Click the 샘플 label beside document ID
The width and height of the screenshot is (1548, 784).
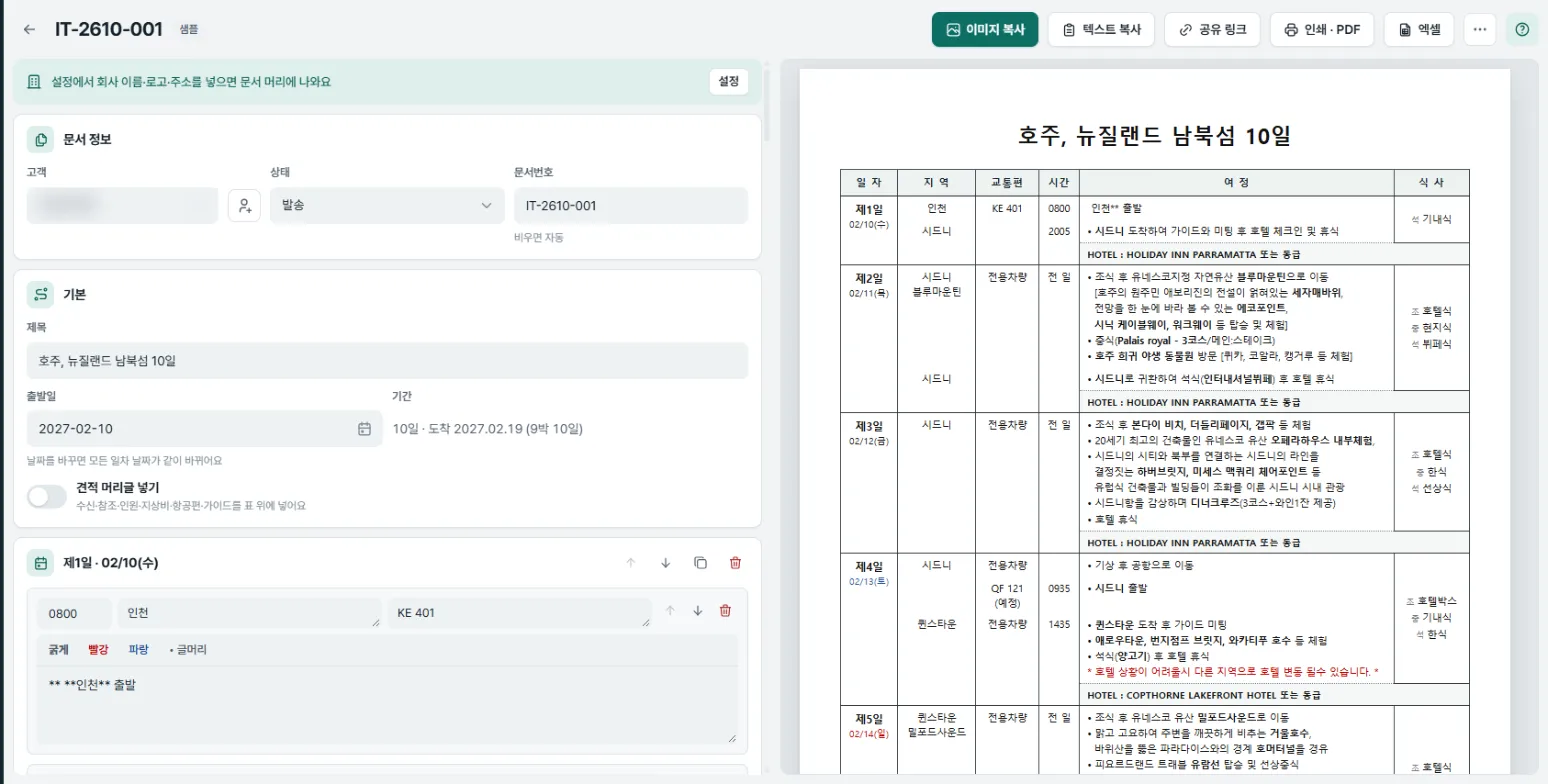[x=189, y=30]
